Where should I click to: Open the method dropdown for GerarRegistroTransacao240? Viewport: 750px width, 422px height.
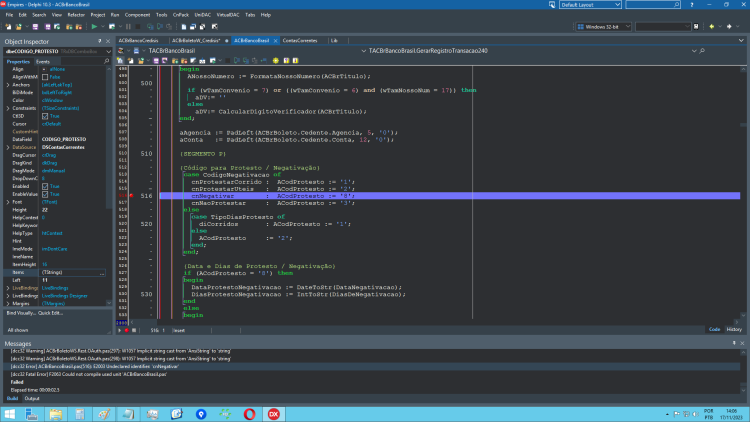coord(694,51)
